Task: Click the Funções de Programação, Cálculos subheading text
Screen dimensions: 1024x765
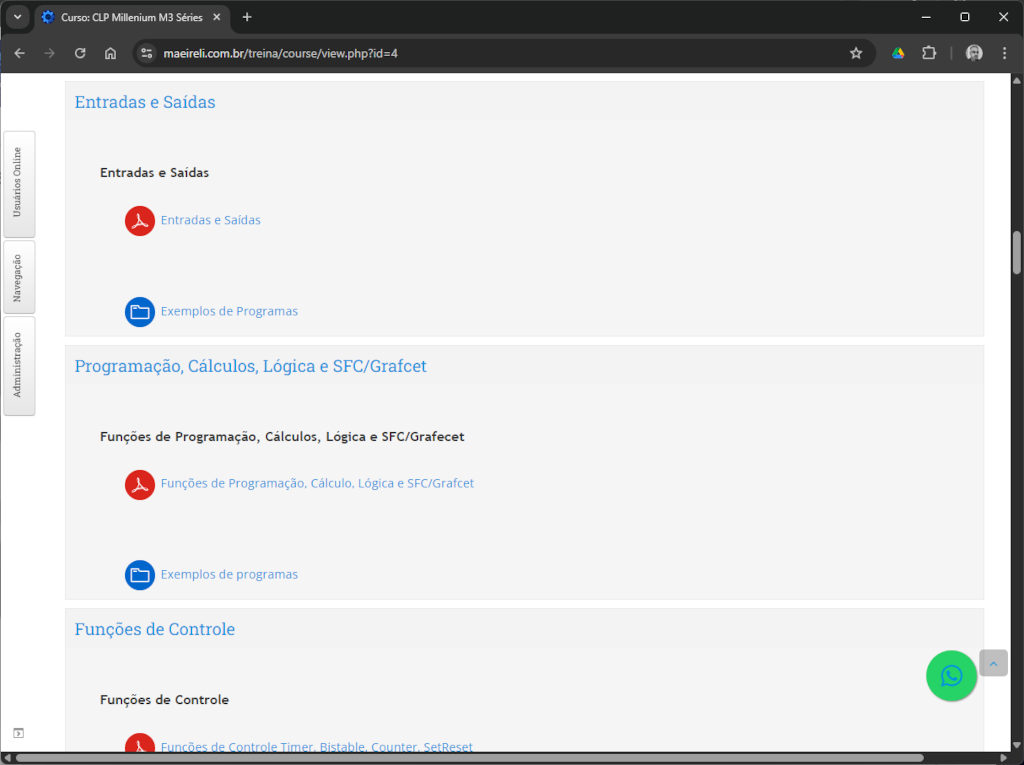Action: [282, 437]
